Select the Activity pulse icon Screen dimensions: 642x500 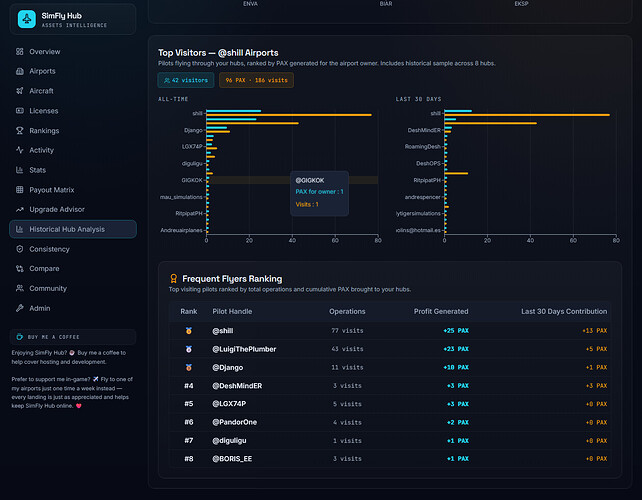[20, 150]
